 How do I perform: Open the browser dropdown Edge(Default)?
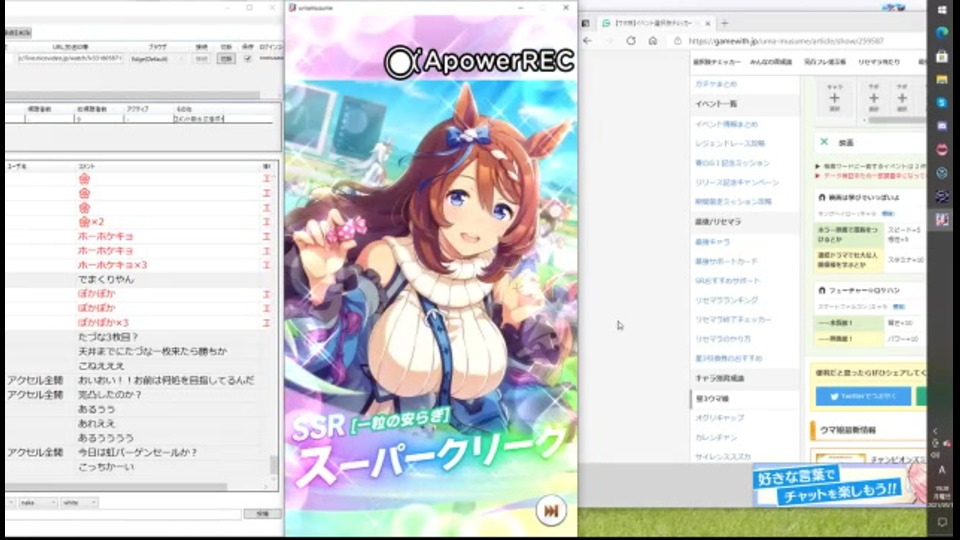(157, 58)
